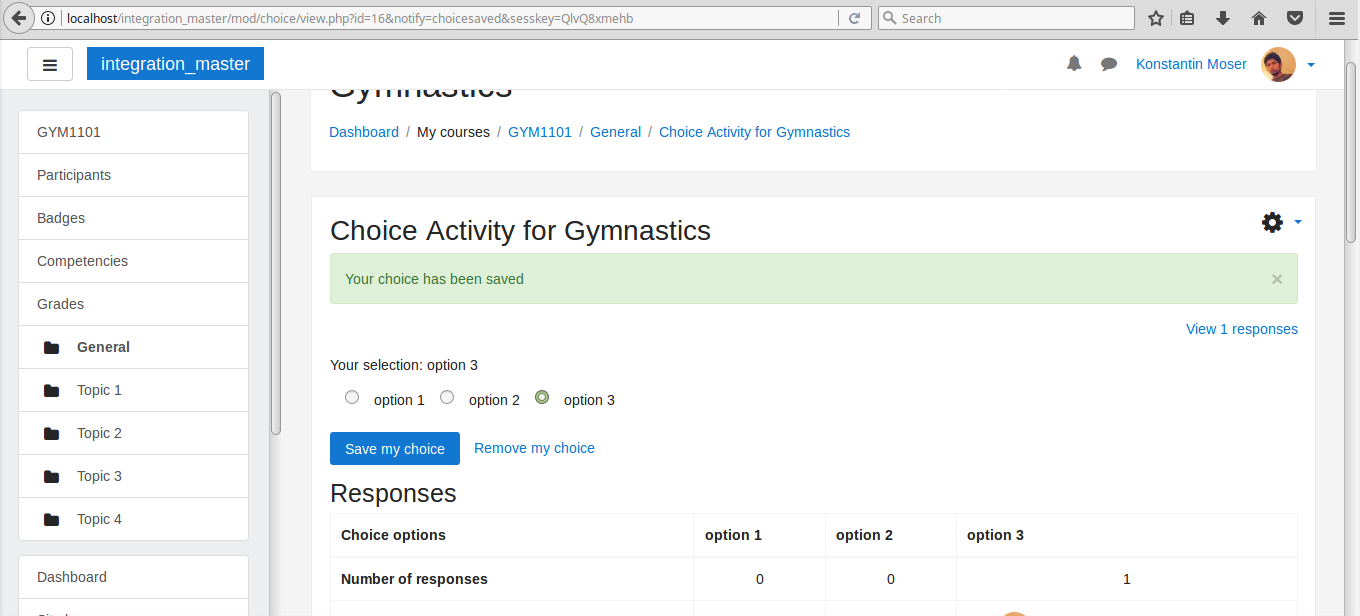Dismiss the choice saved notification

coord(1277,279)
